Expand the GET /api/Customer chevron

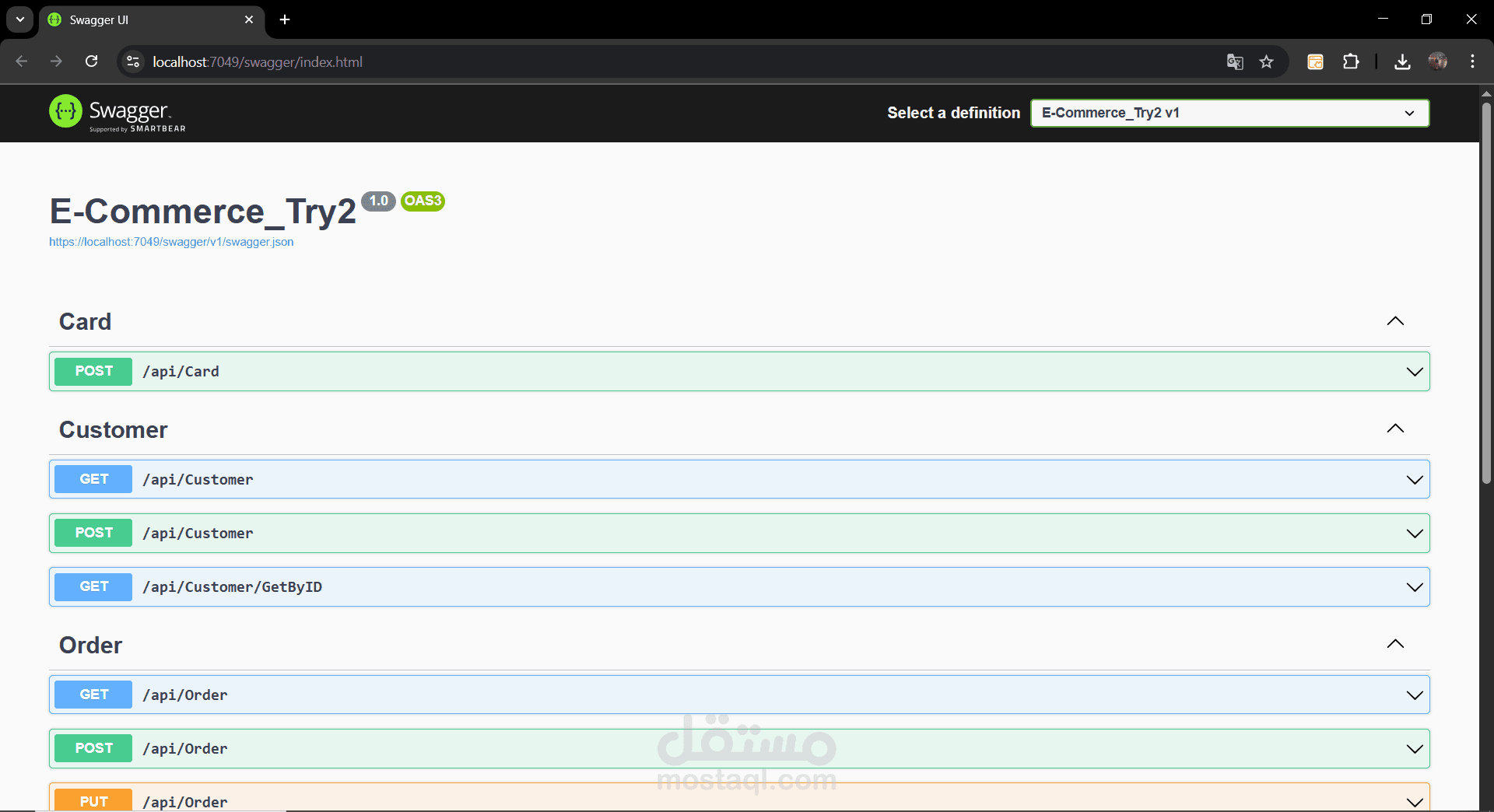pos(1415,480)
